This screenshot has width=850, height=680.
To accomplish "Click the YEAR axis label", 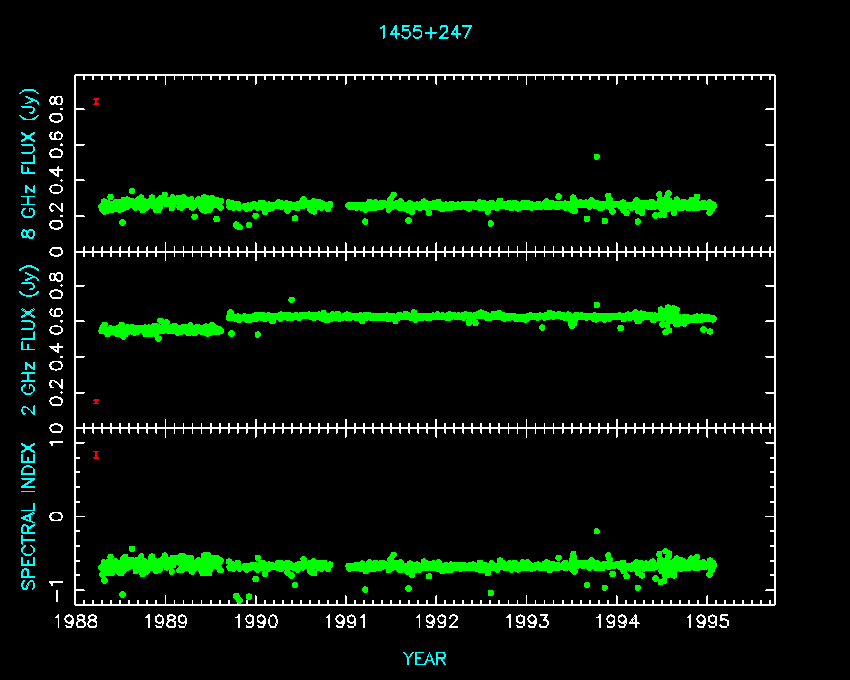I will pyautogui.click(x=425, y=658).
